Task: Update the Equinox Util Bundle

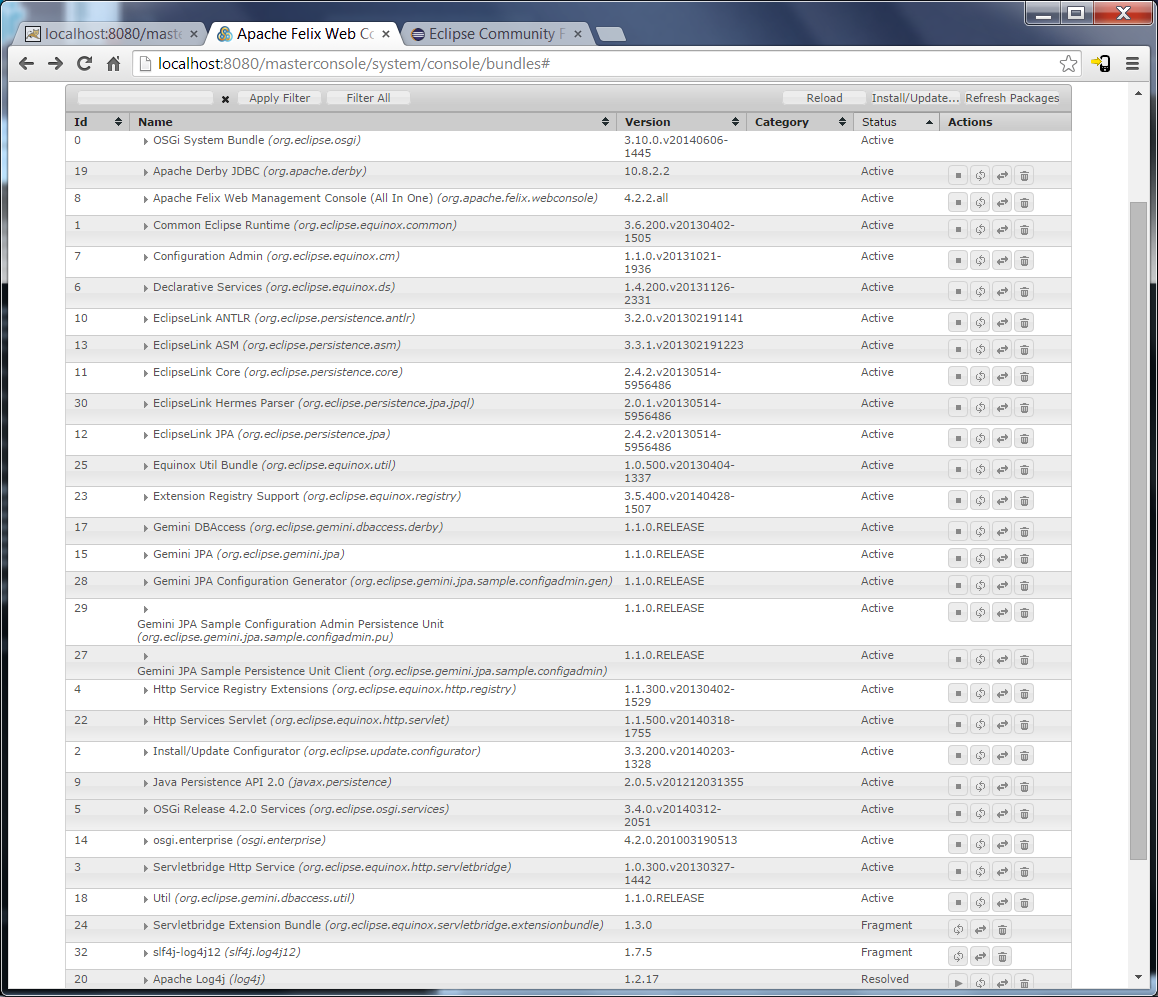Action: point(1002,470)
